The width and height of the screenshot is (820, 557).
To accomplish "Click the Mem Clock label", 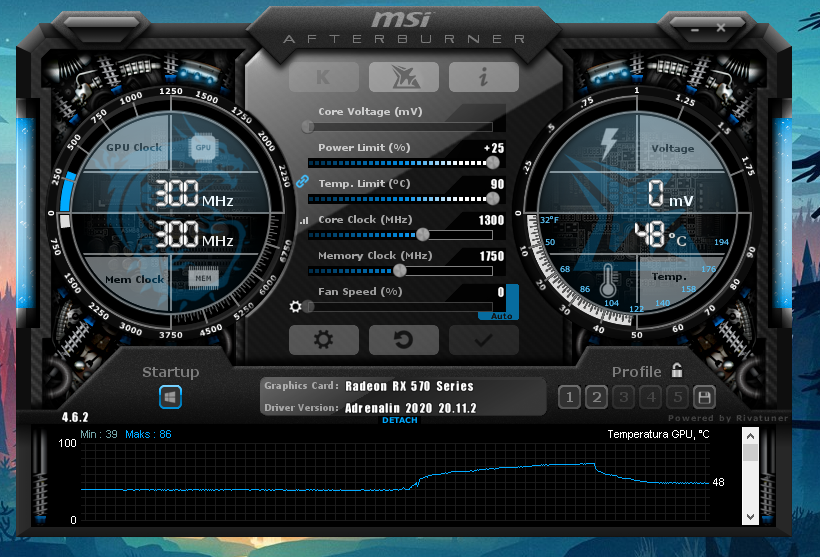I will pyautogui.click(x=134, y=279).
